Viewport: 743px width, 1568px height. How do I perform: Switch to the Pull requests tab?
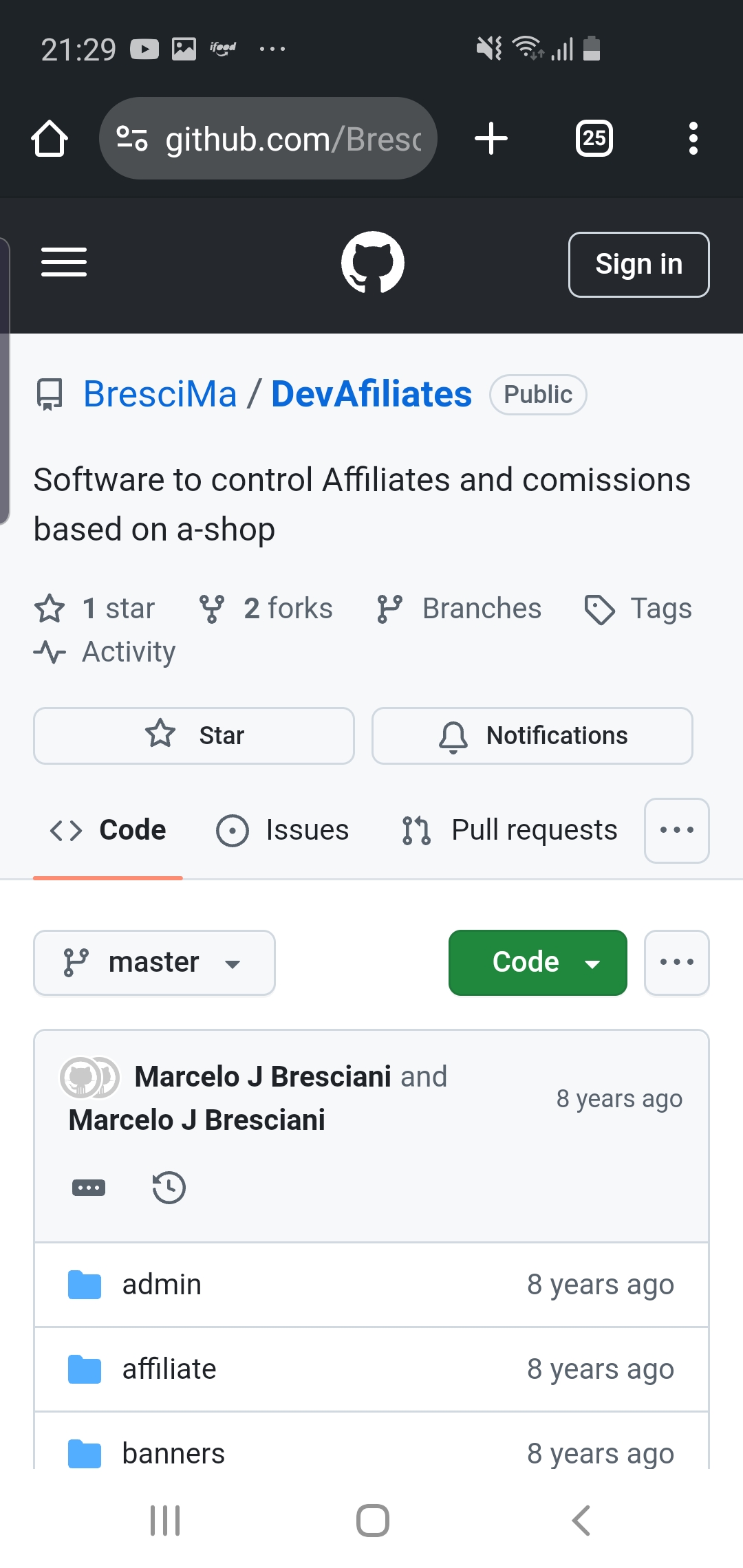[510, 830]
